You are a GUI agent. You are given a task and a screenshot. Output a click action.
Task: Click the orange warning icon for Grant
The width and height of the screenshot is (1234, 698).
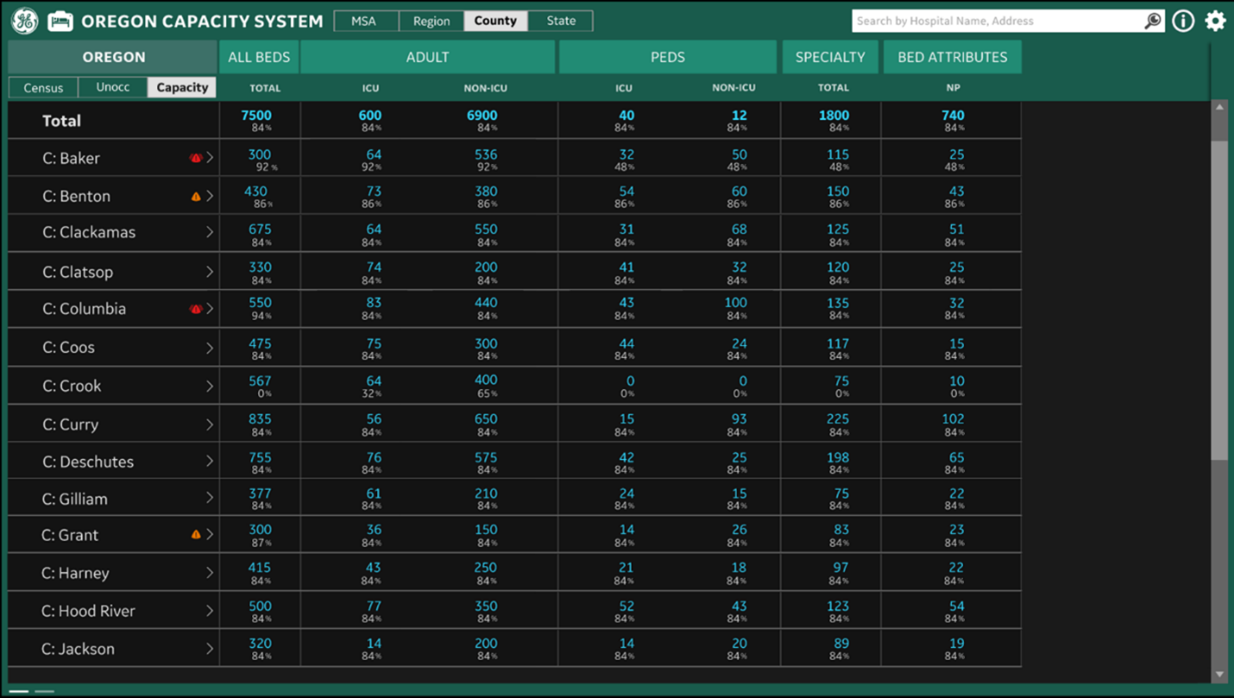tap(196, 535)
